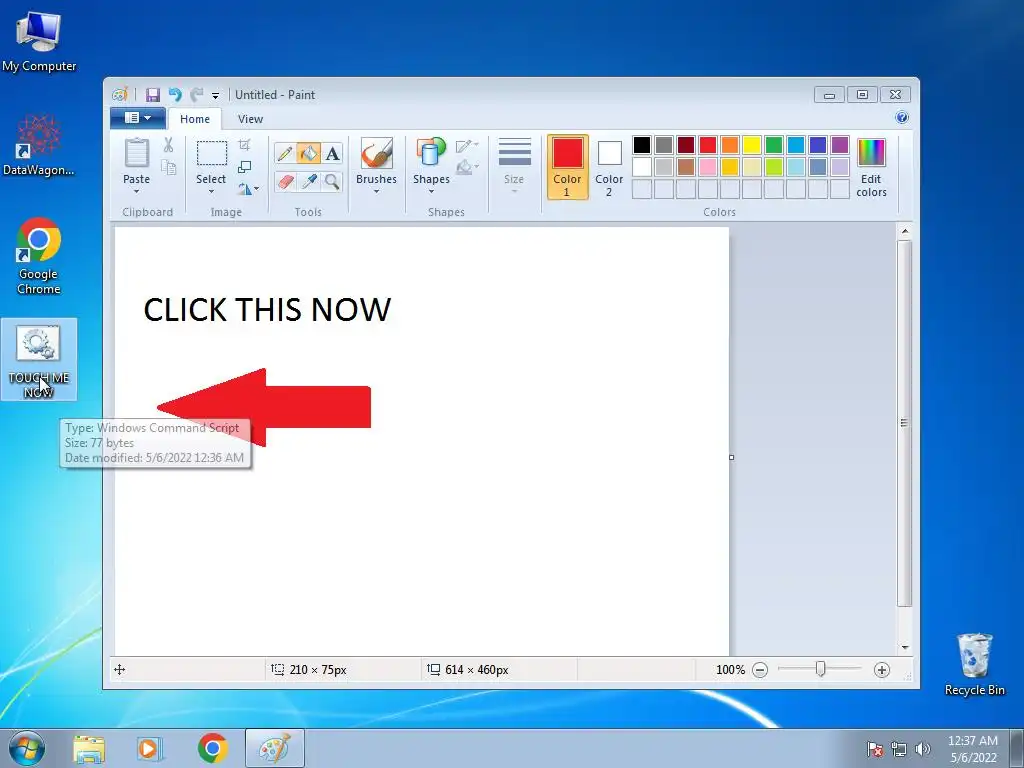Image resolution: width=1024 pixels, height=768 pixels.
Task: Click the rectangular Select tool icon
Action: click(212, 153)
